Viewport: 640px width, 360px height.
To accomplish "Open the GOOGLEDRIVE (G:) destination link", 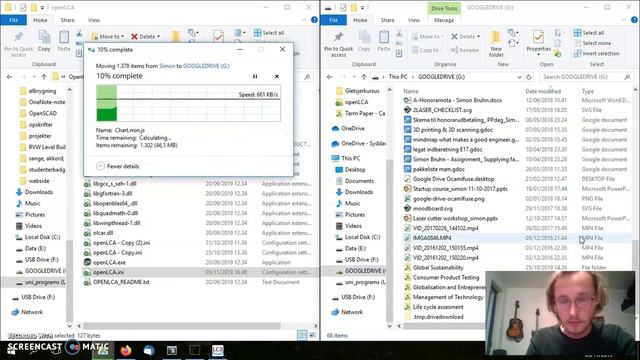I will (206, 66).
